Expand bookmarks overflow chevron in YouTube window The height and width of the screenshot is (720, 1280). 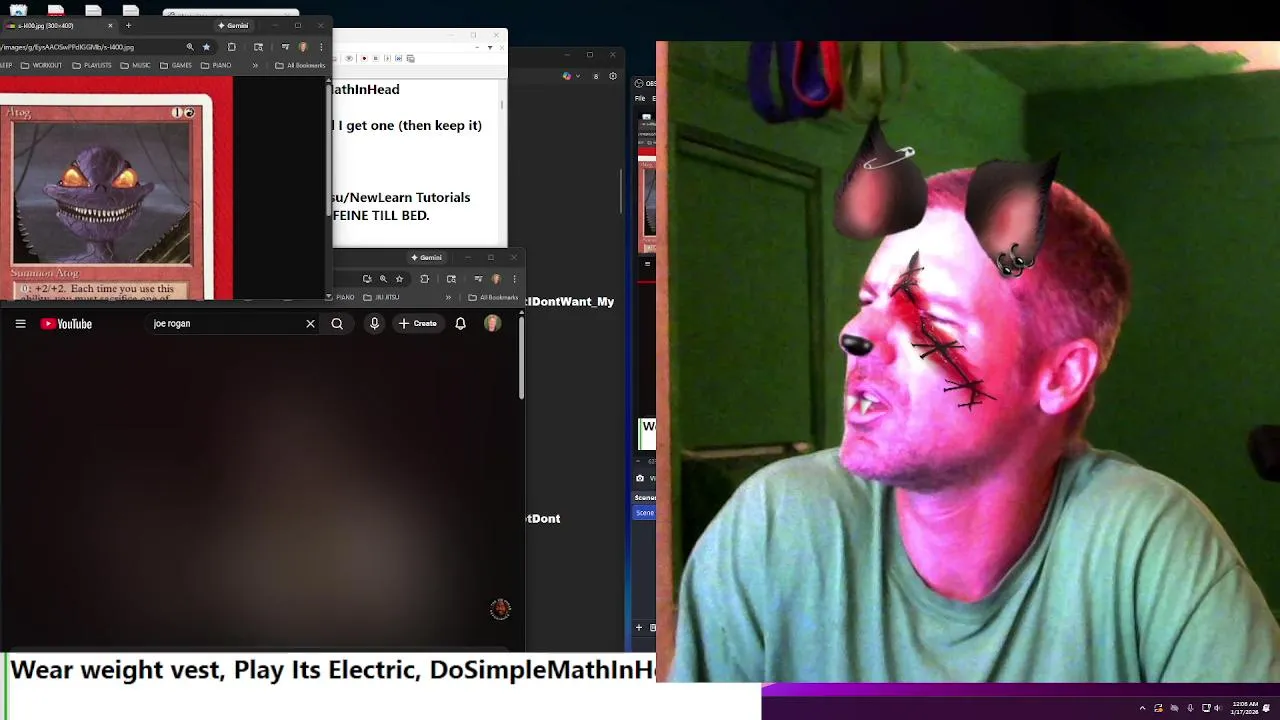pos(448,297)
